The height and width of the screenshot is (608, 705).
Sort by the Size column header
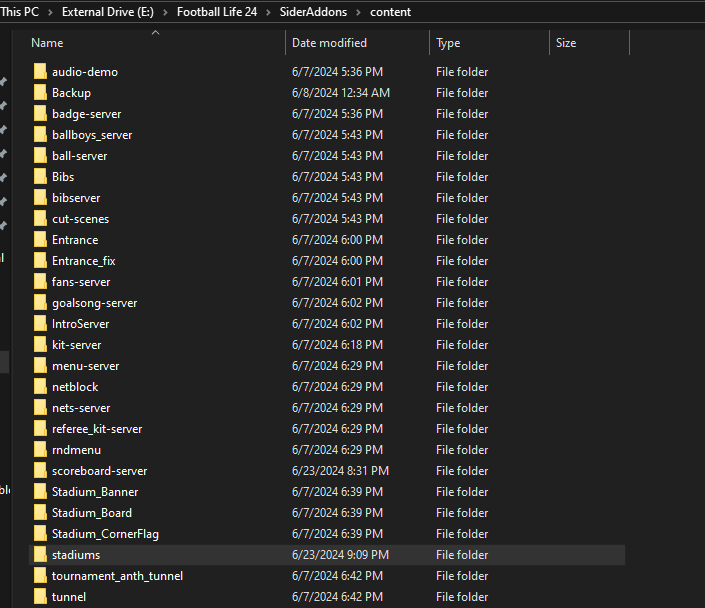click(x=566, y=43)
